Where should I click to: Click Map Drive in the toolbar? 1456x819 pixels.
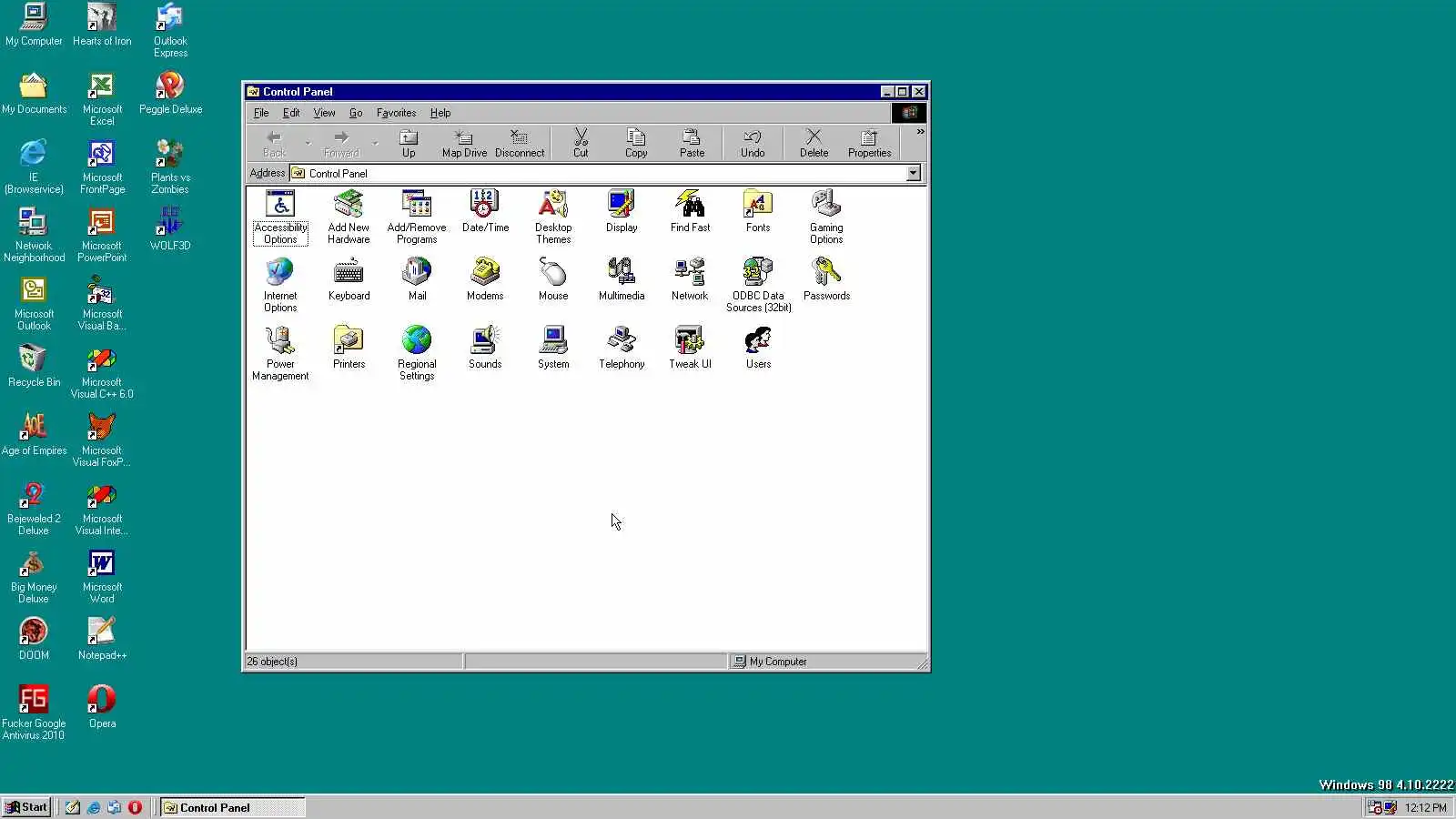tap(464, 143)
